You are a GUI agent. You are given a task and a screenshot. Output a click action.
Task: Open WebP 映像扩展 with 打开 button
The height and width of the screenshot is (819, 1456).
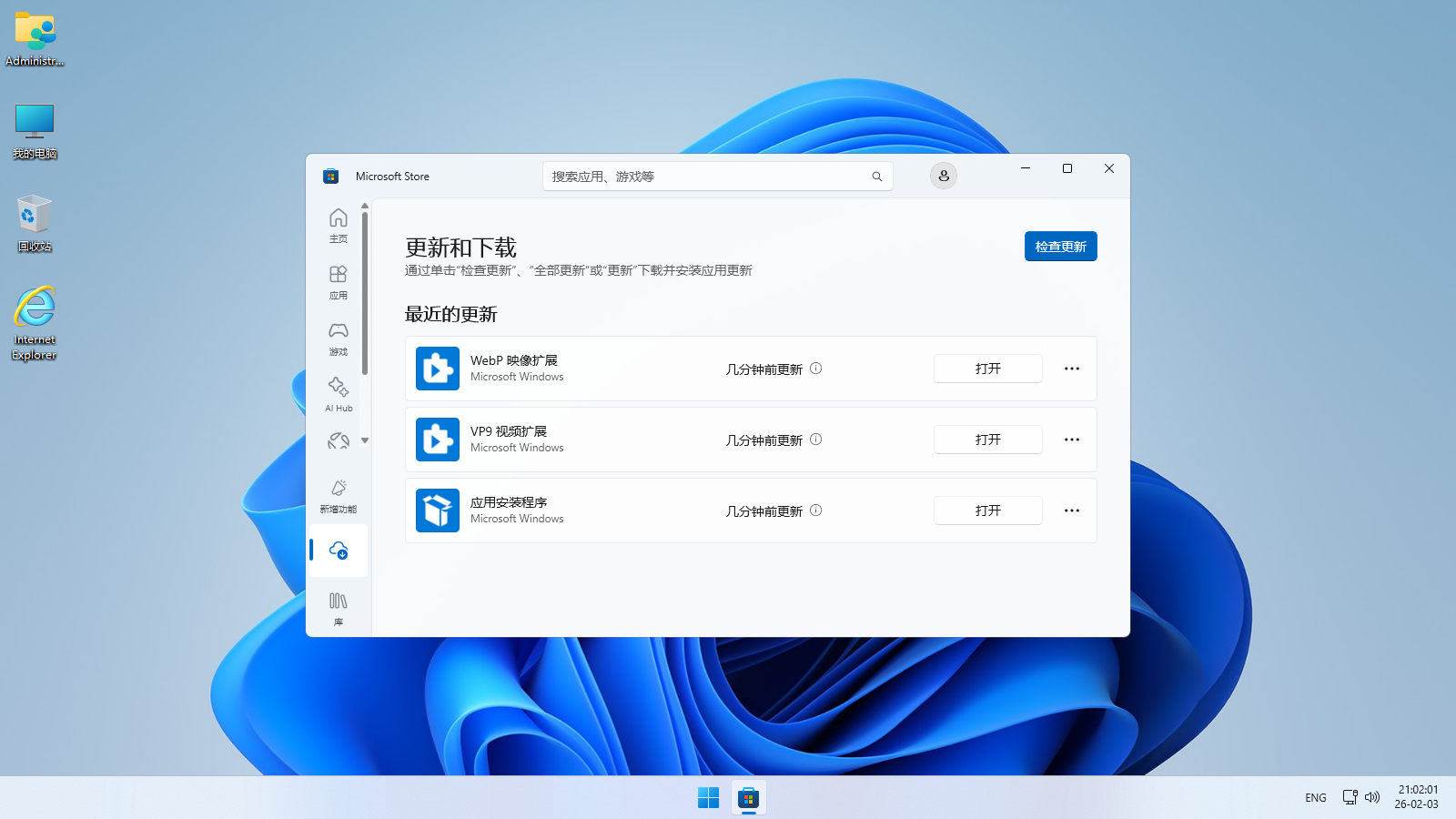pyautogui.click(x=988, y=369)
